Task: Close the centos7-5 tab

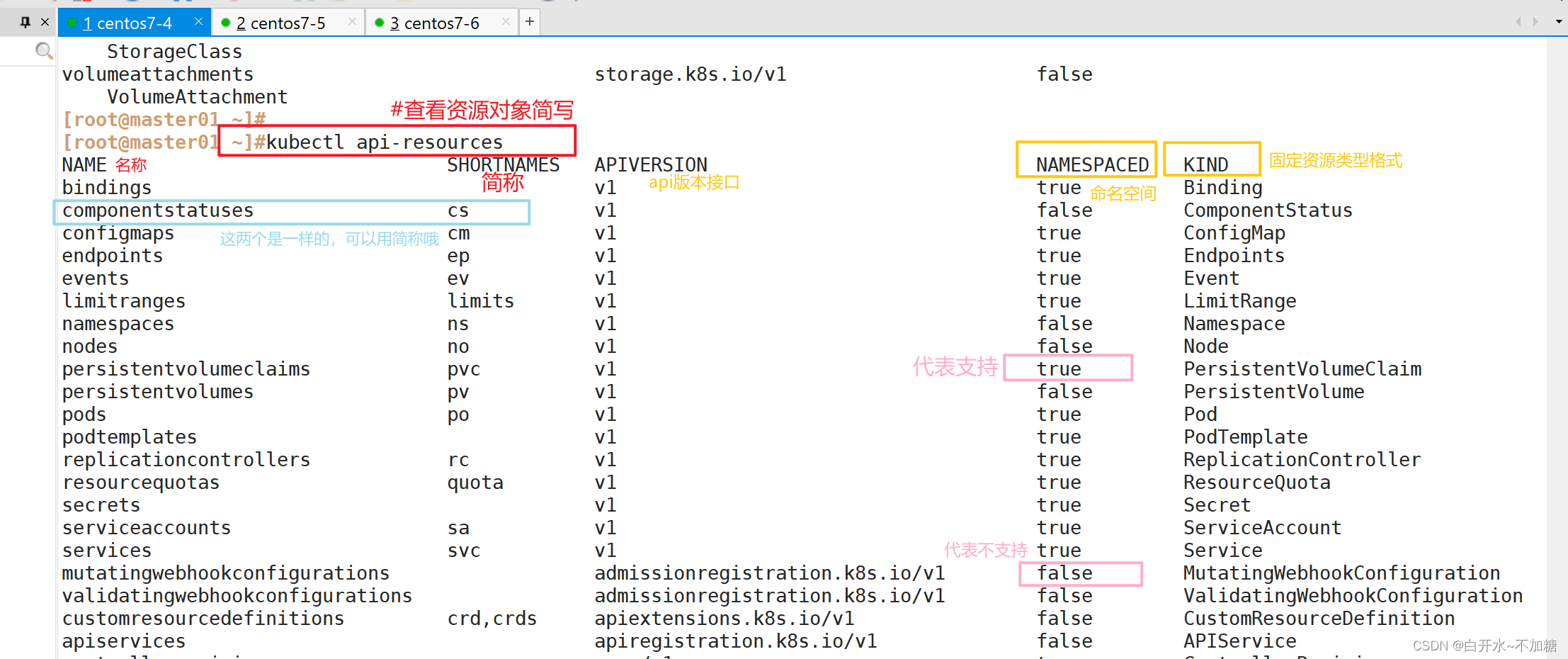Action: coord(352,22)
